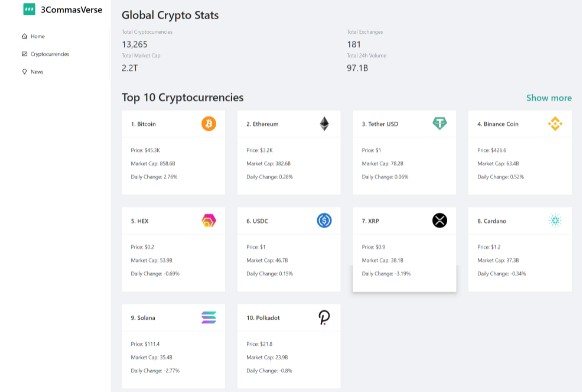Select the 9. Solana card
Viewport: 582px width, 392px height.
(x=173, y=346)
